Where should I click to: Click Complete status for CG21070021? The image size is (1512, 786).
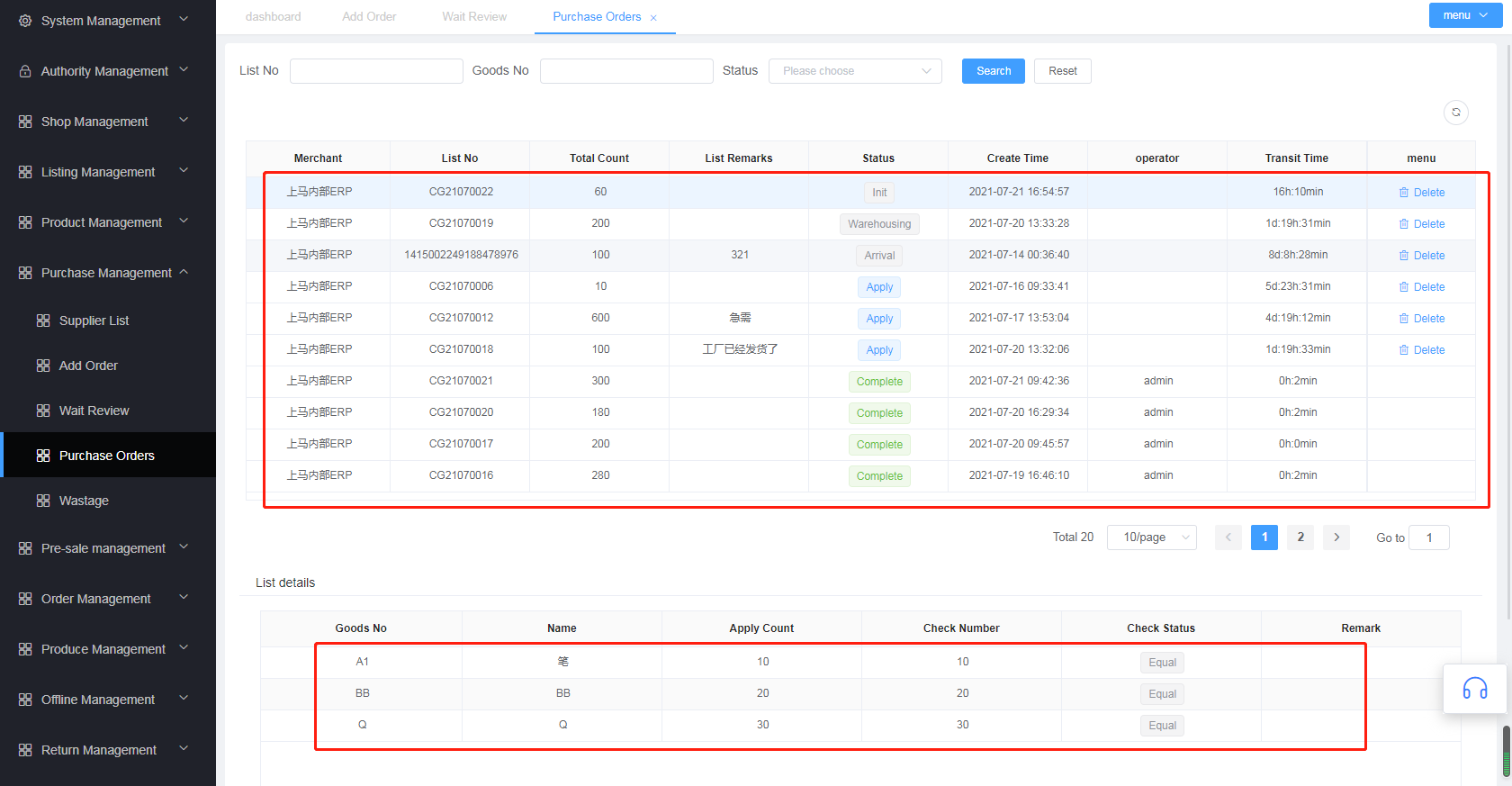(879, 382)
